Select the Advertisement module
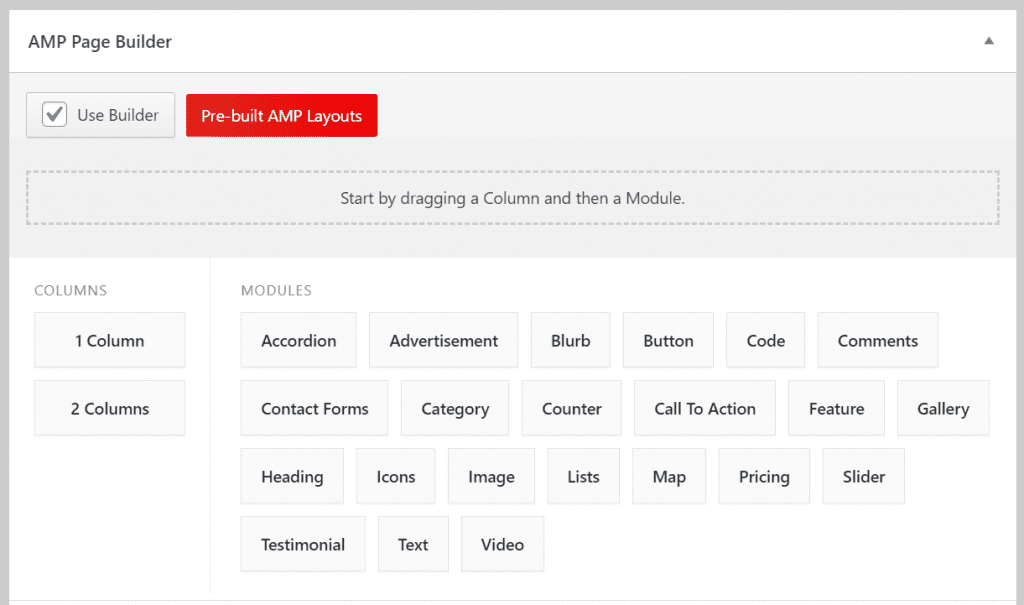 pos(443,340)
